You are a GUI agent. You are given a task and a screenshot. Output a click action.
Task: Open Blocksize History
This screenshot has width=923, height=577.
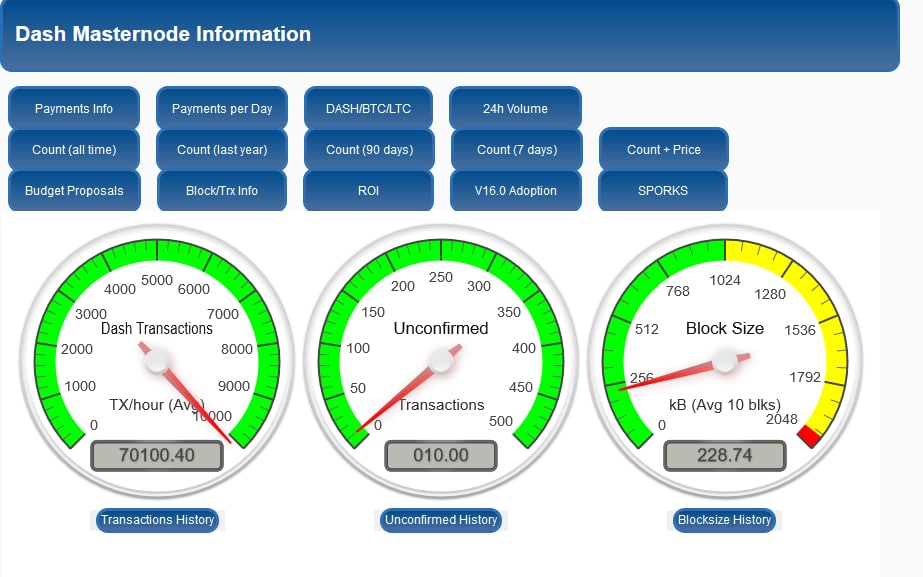(x=724, y=520)
